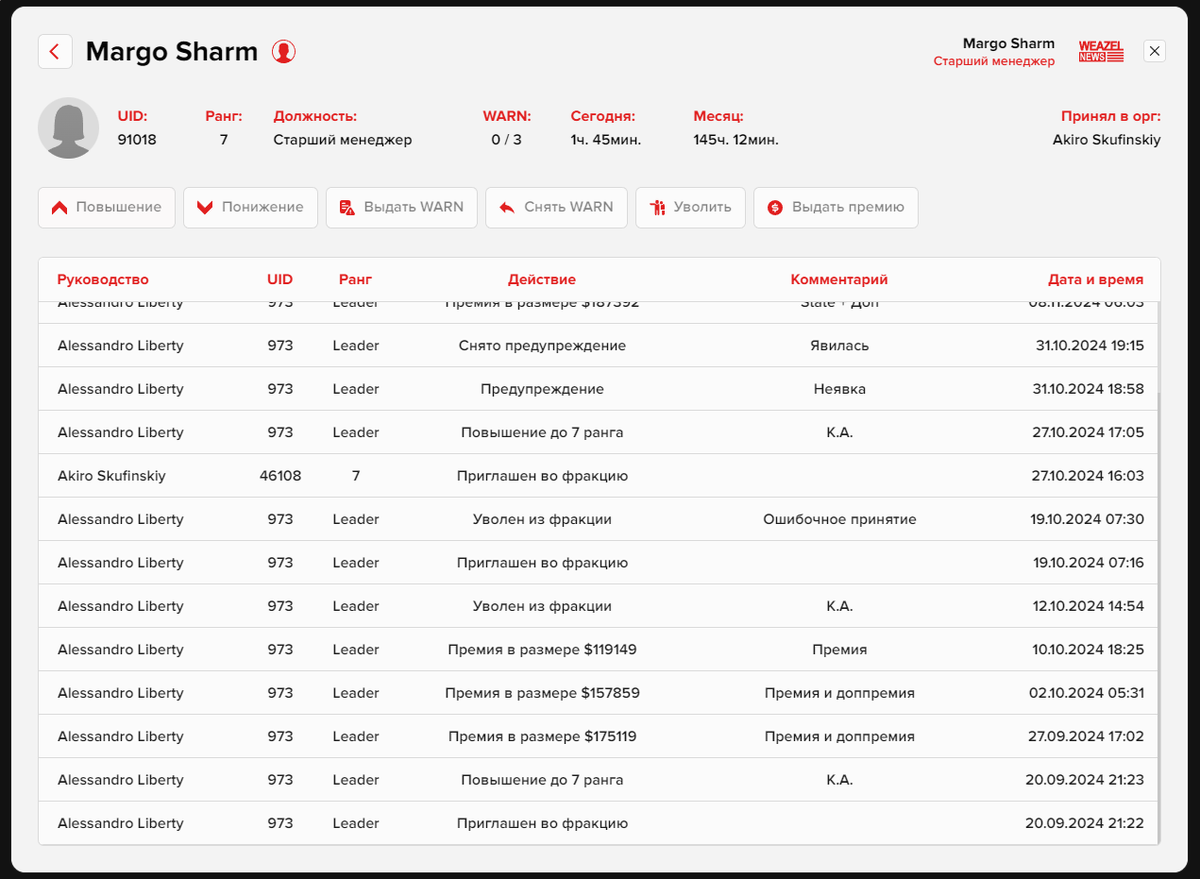Fire the employee with Уволить button
The image size is (1200, 879).
pyautogui.click(x=690, y=207)
